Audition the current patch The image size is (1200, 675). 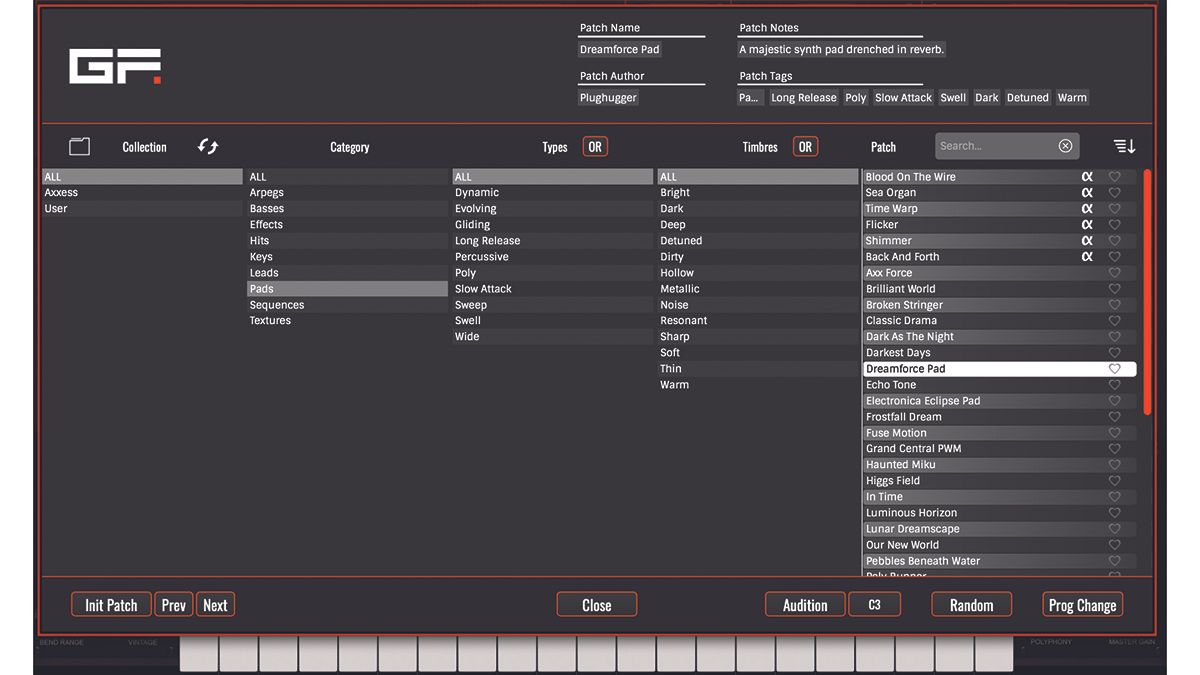click(804, 604)
